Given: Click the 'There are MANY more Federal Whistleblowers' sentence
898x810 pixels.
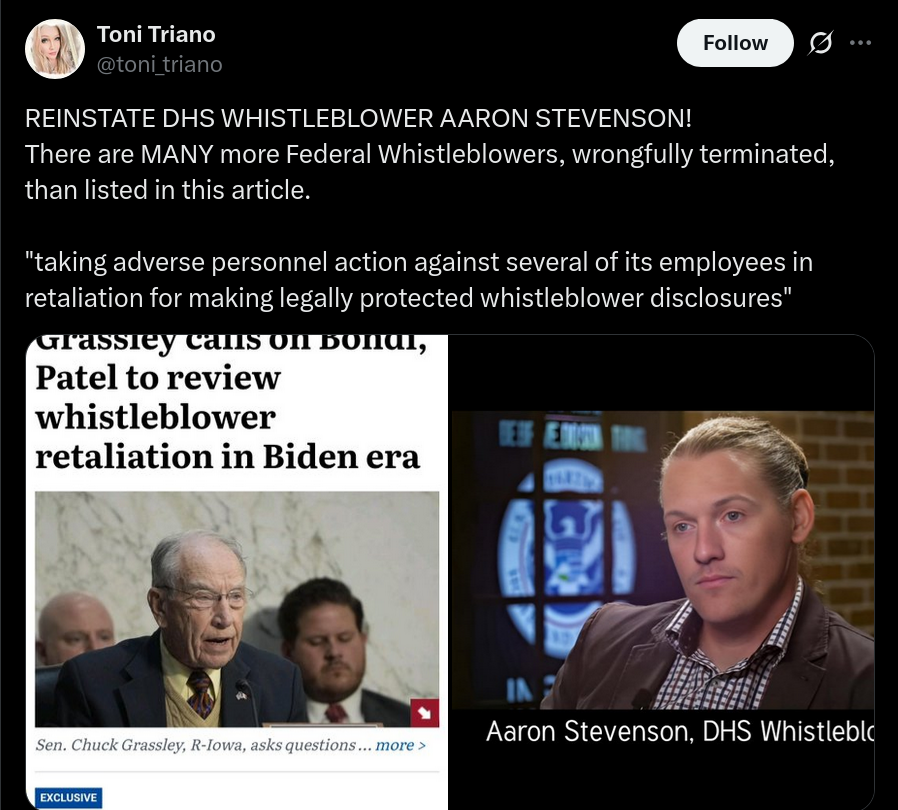Looking at the screenshot, I should [x=430, y=172].
